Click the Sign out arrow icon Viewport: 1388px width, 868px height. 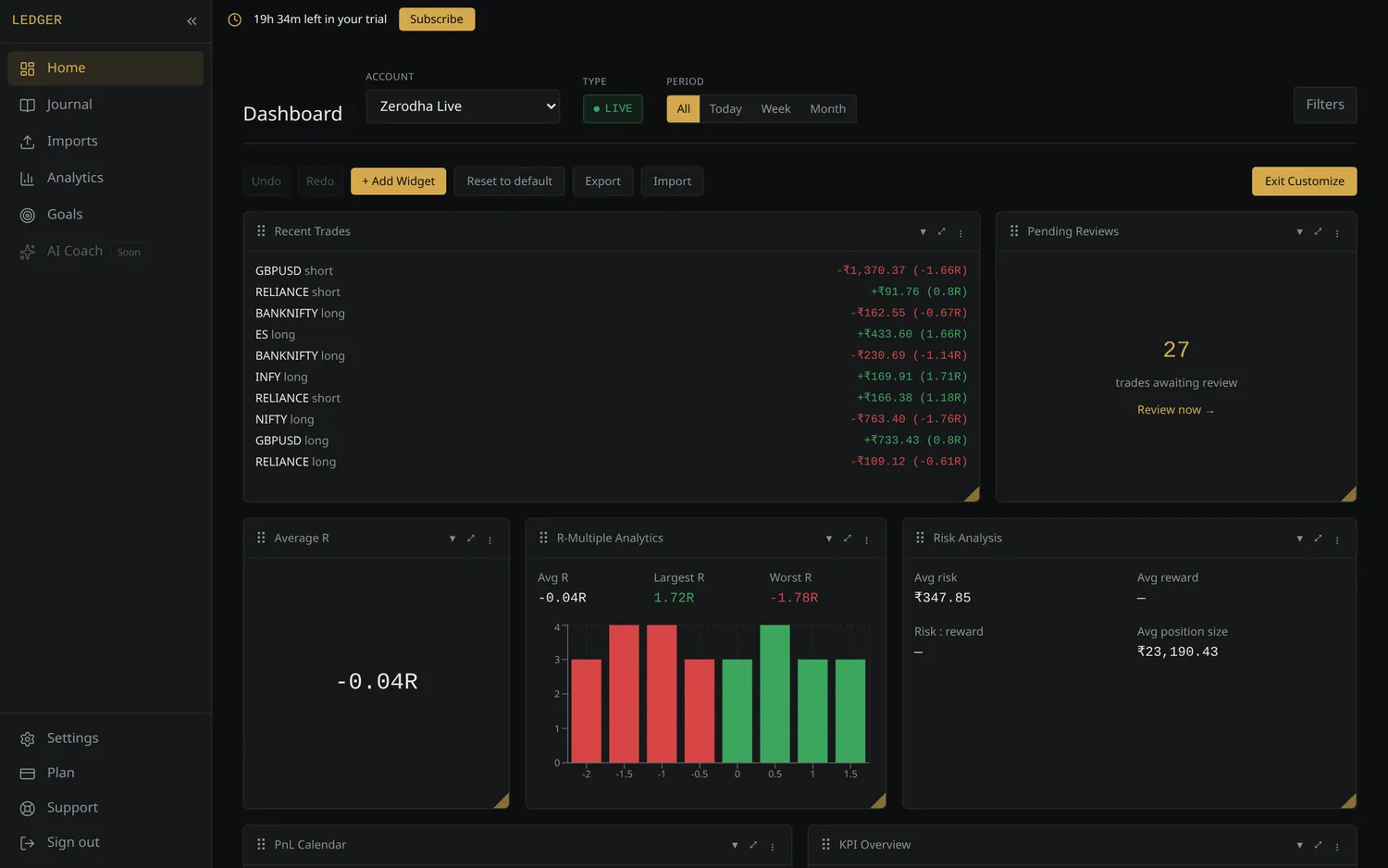(28, 843)
